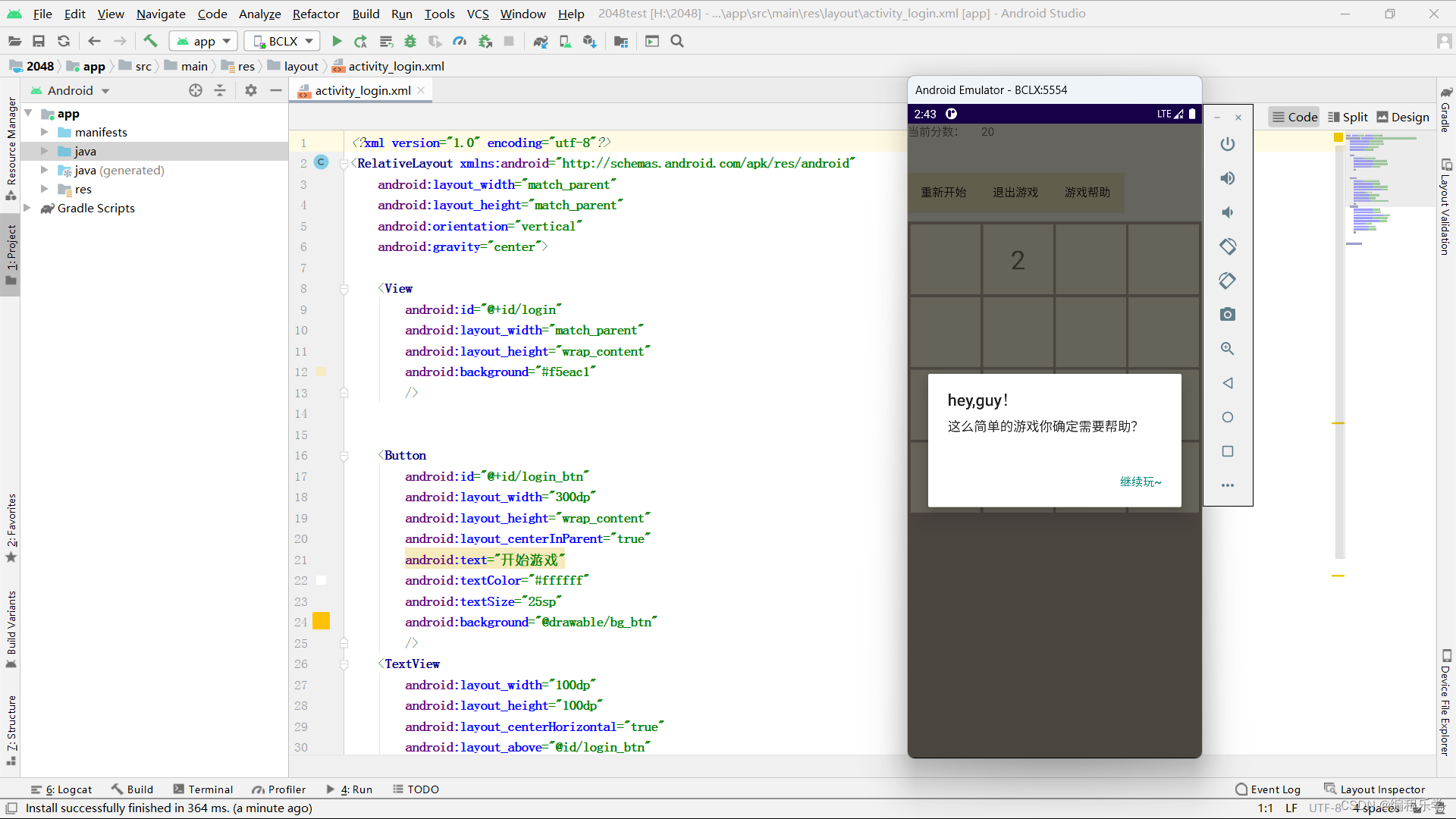This screenshot has width=1456, height=819.
Task: Toggle emulator power button
Action: pyautogui.click(x=1228, y=143)
